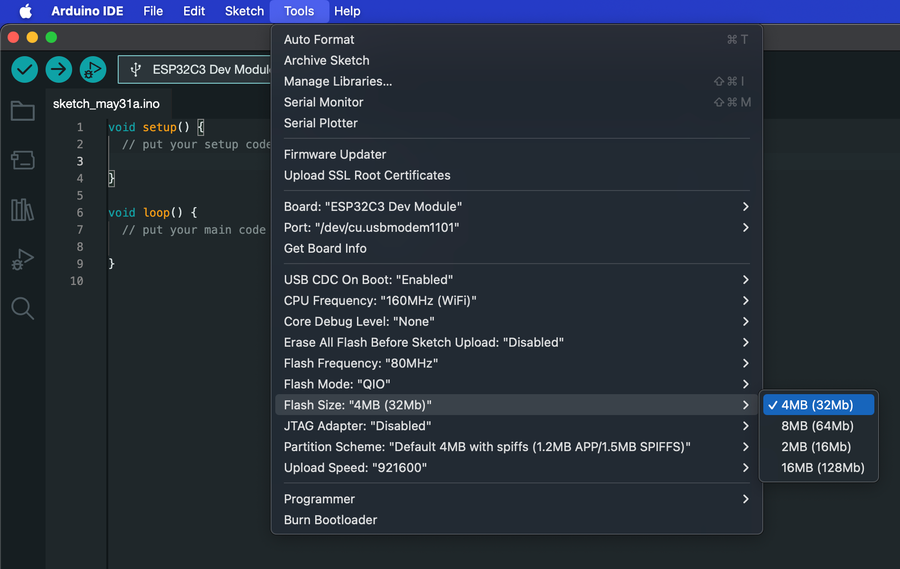Image resolution: width=900 pixels, height=569 pixels.
Task: Open the Debug panel in sidebar
Action: click(22, 259)
